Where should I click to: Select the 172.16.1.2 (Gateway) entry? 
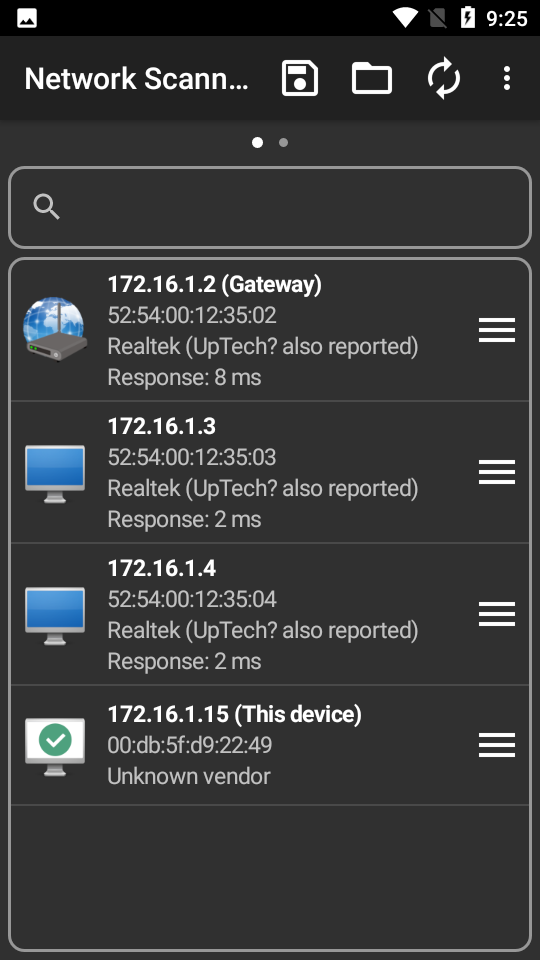tap(270, 331)
